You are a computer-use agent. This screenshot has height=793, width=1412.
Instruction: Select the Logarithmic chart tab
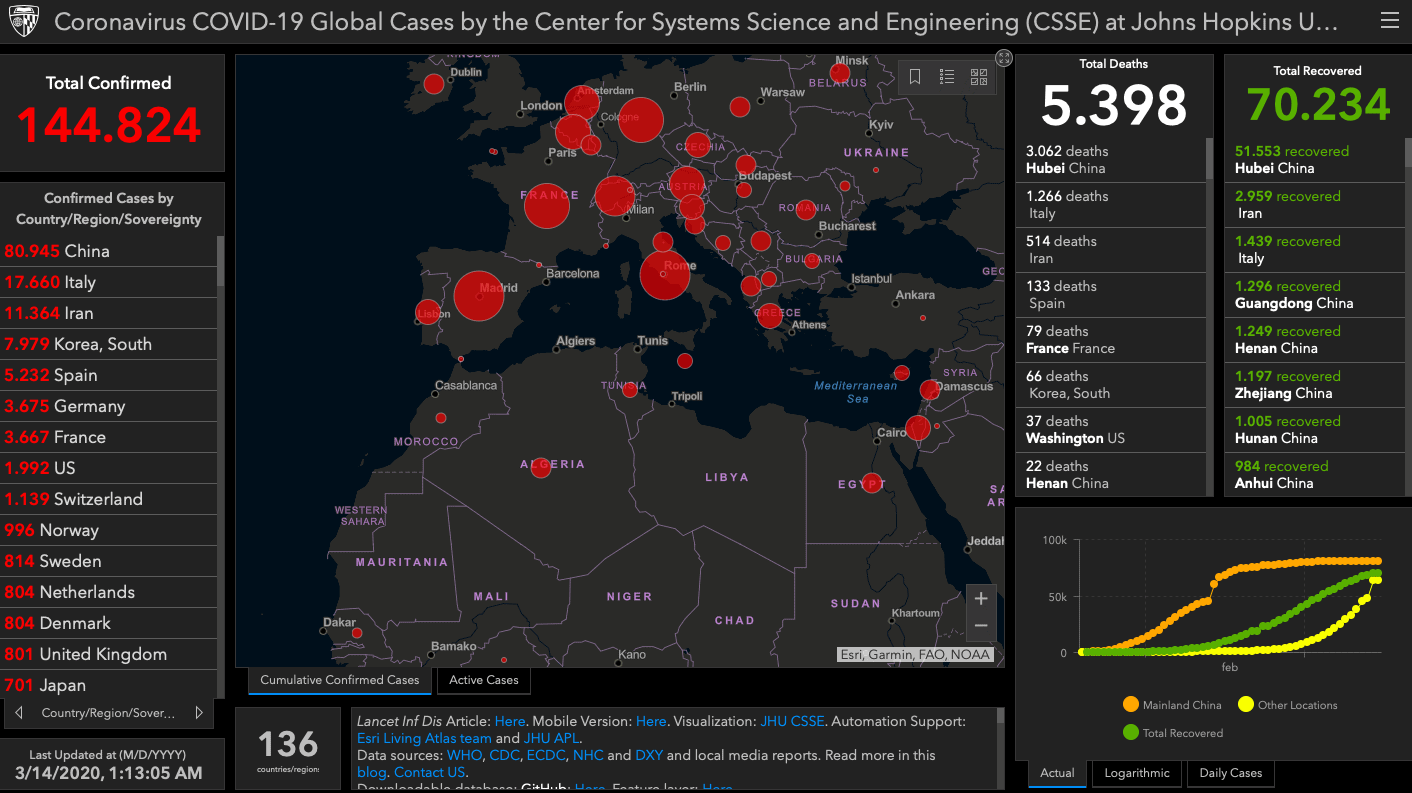1137,773
